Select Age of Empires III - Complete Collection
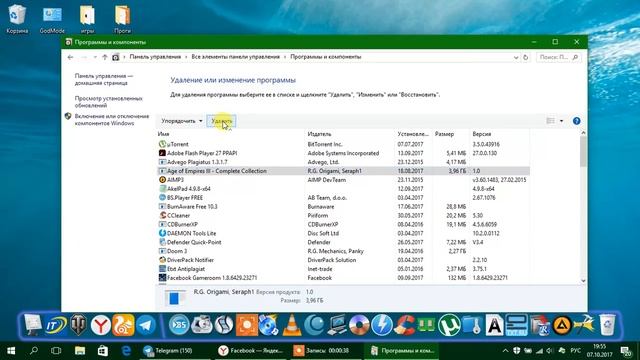 [x=343, y=171]
